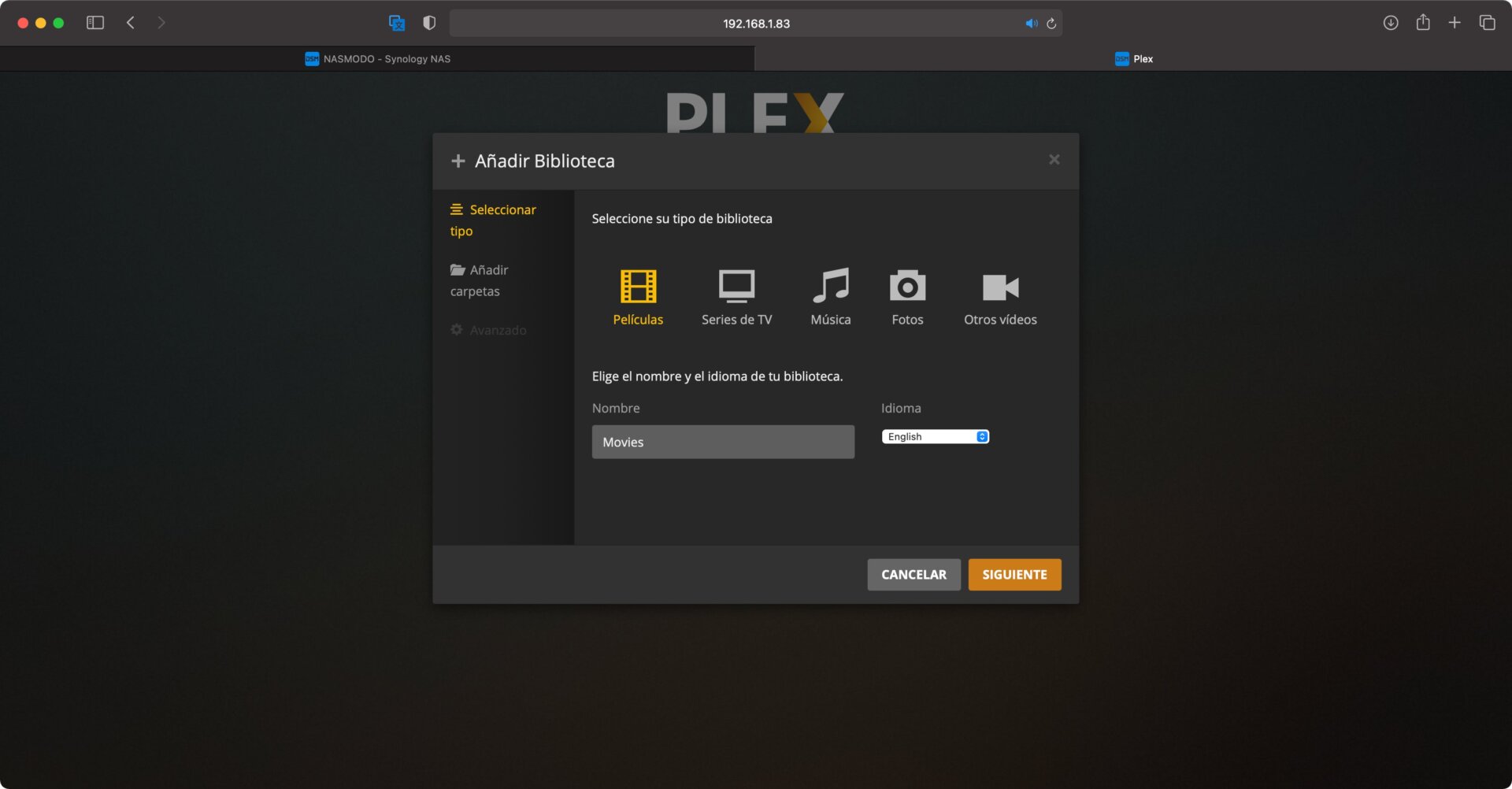
Task: Toggle the Safari sidebar
Action: pos(95,23)
